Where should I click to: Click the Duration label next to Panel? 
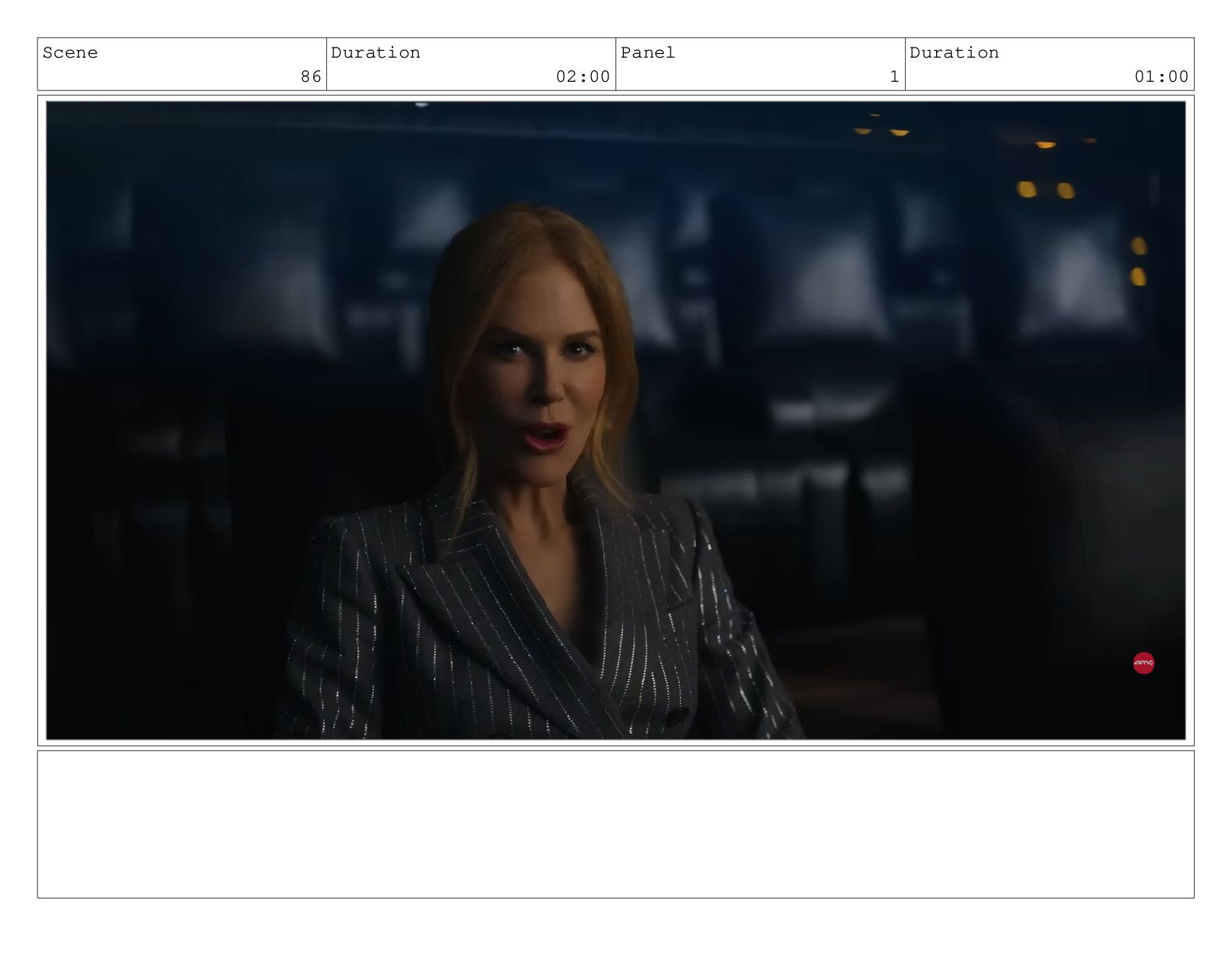point(954,53)
